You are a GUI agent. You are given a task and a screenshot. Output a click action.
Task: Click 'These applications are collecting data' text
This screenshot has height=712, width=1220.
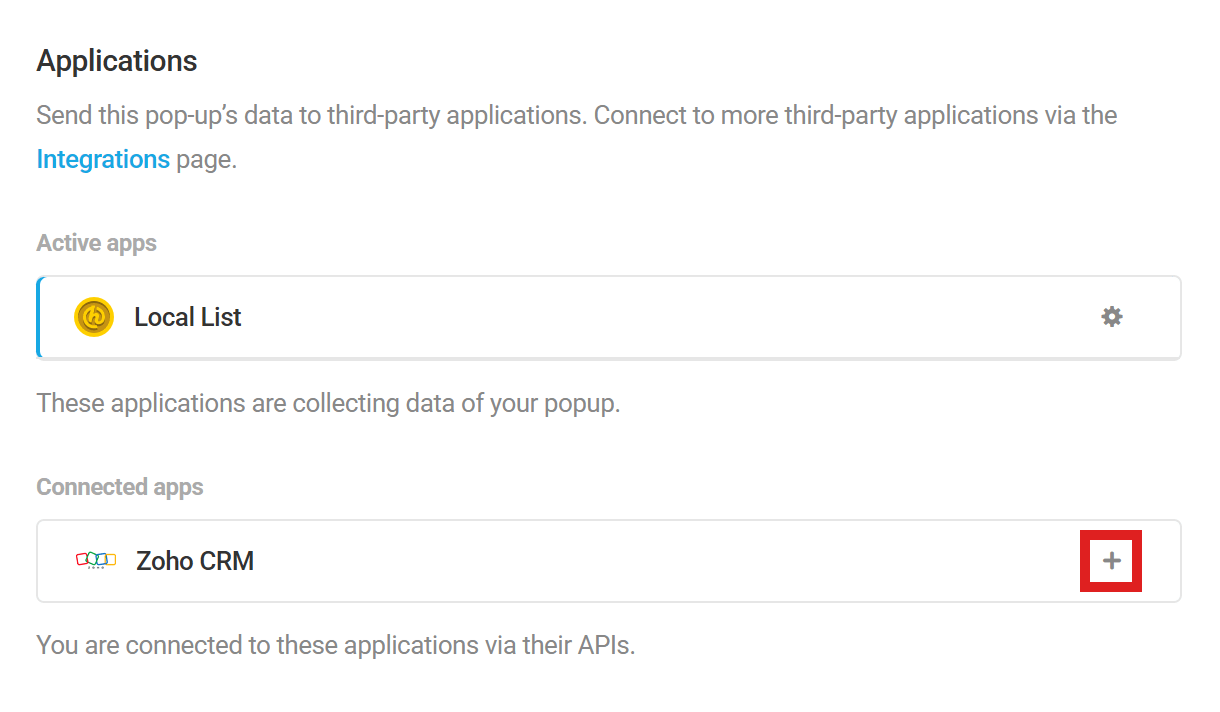click(329, 404)
